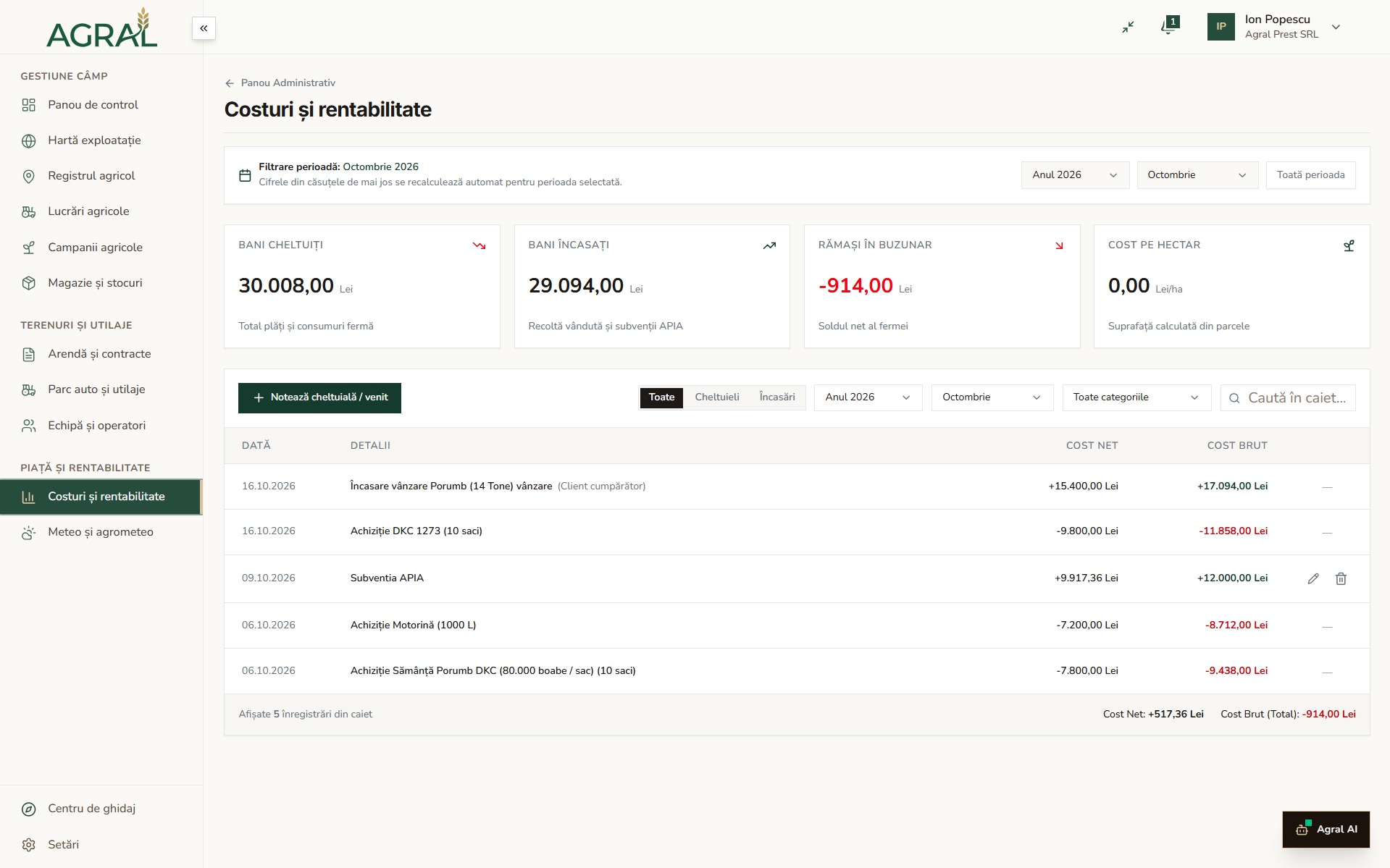
Task: Go to Hartă exploatație
Action: [x=101, y=140]
